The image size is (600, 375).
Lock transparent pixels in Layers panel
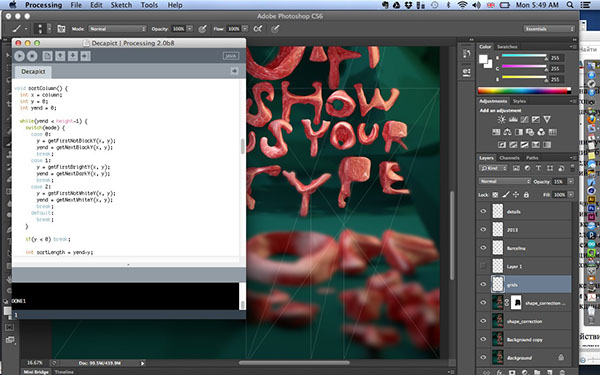[495, 195]
